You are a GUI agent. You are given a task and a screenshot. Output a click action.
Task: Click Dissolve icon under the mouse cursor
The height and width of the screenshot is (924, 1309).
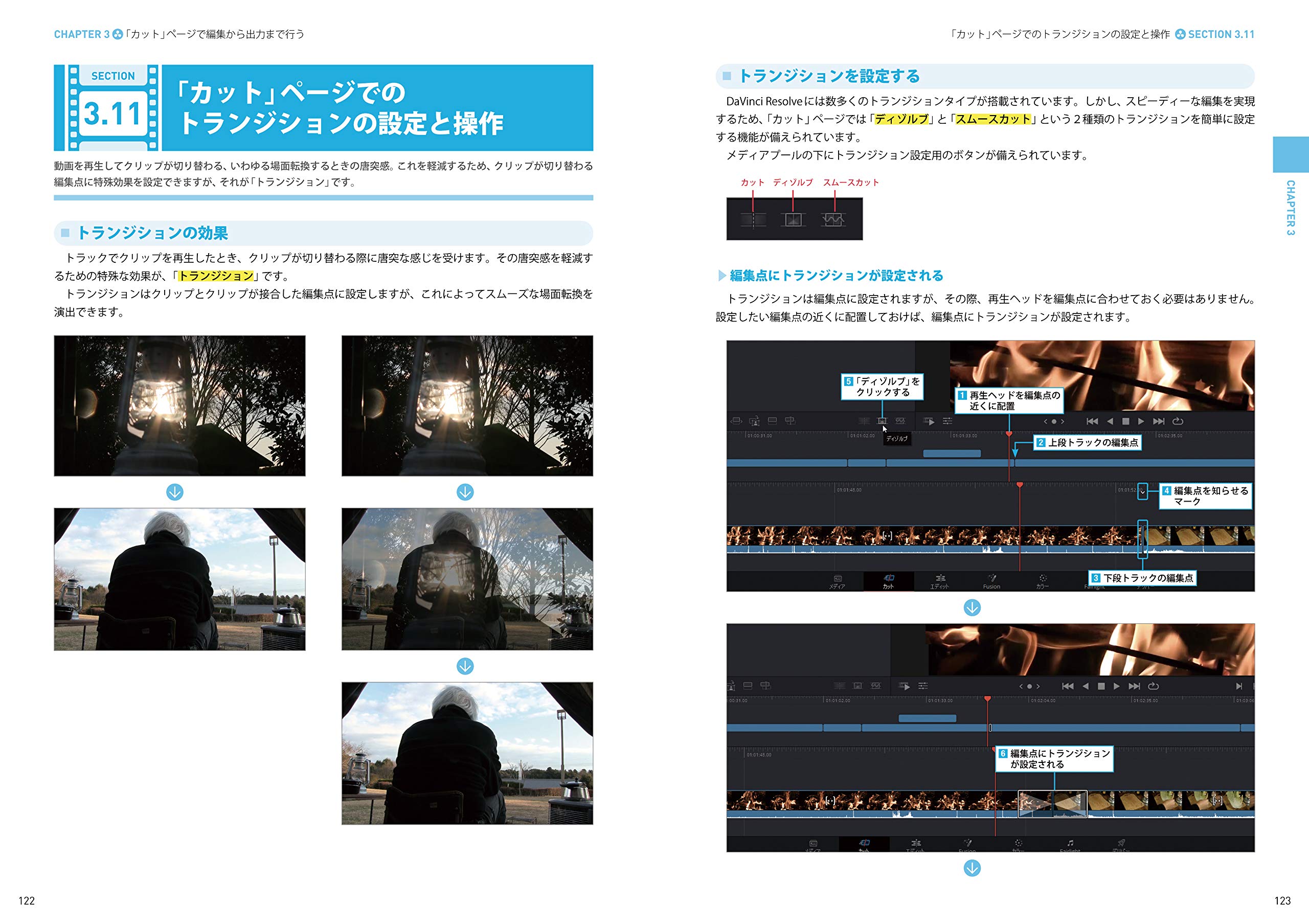click(882, 421)
